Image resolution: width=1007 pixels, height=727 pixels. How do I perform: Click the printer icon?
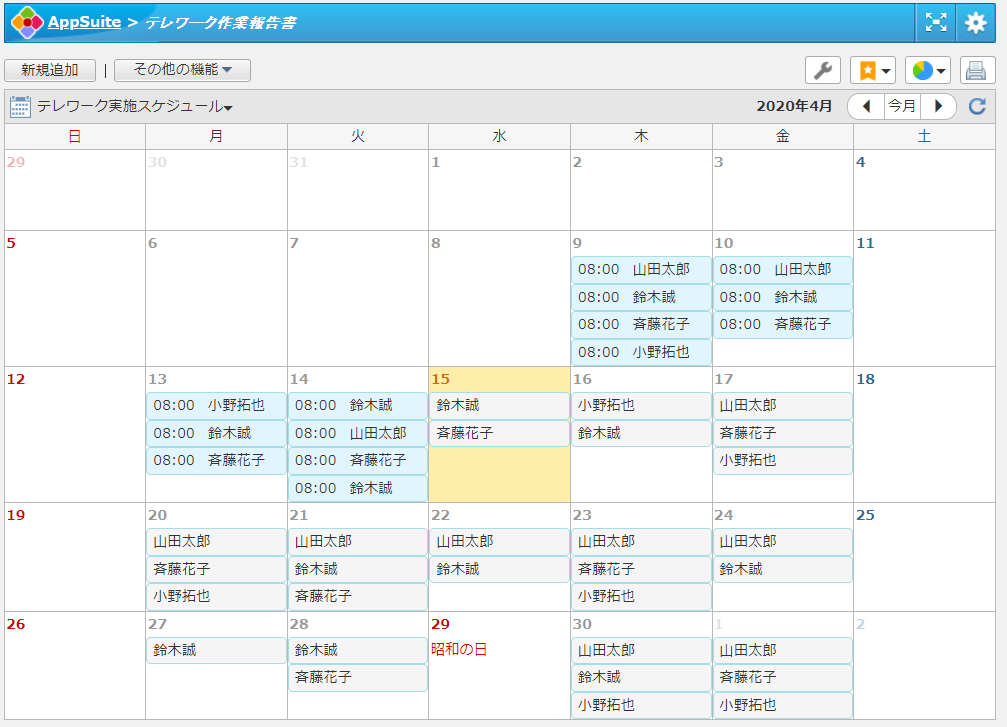pos(976,70)
